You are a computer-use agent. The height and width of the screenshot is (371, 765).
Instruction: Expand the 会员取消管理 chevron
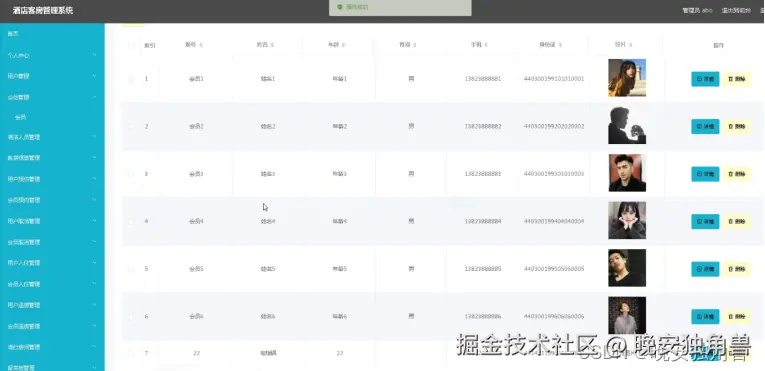point(94,242)
